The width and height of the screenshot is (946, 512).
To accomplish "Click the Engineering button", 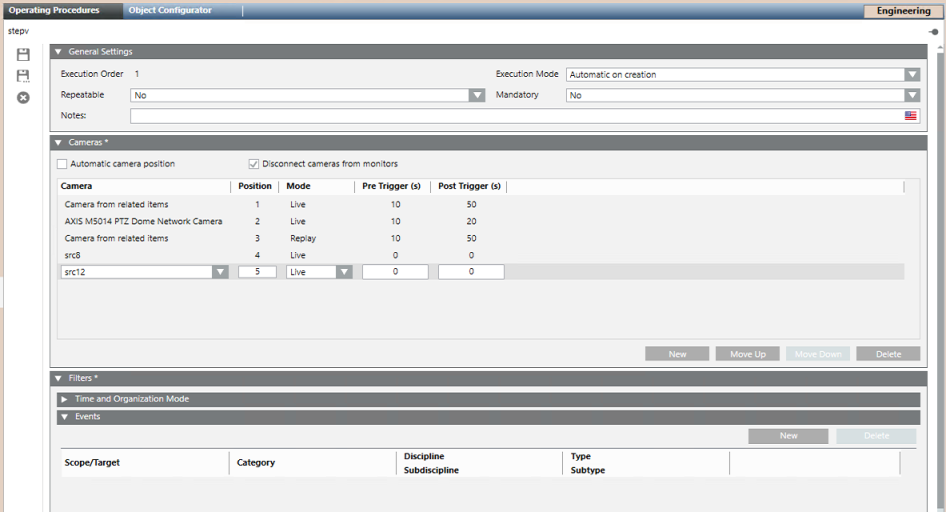I will tap(902, 11).
